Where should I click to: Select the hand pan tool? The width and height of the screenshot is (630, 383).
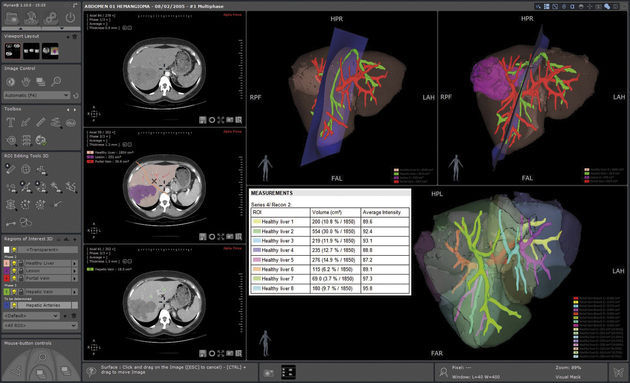coord(26,82)
